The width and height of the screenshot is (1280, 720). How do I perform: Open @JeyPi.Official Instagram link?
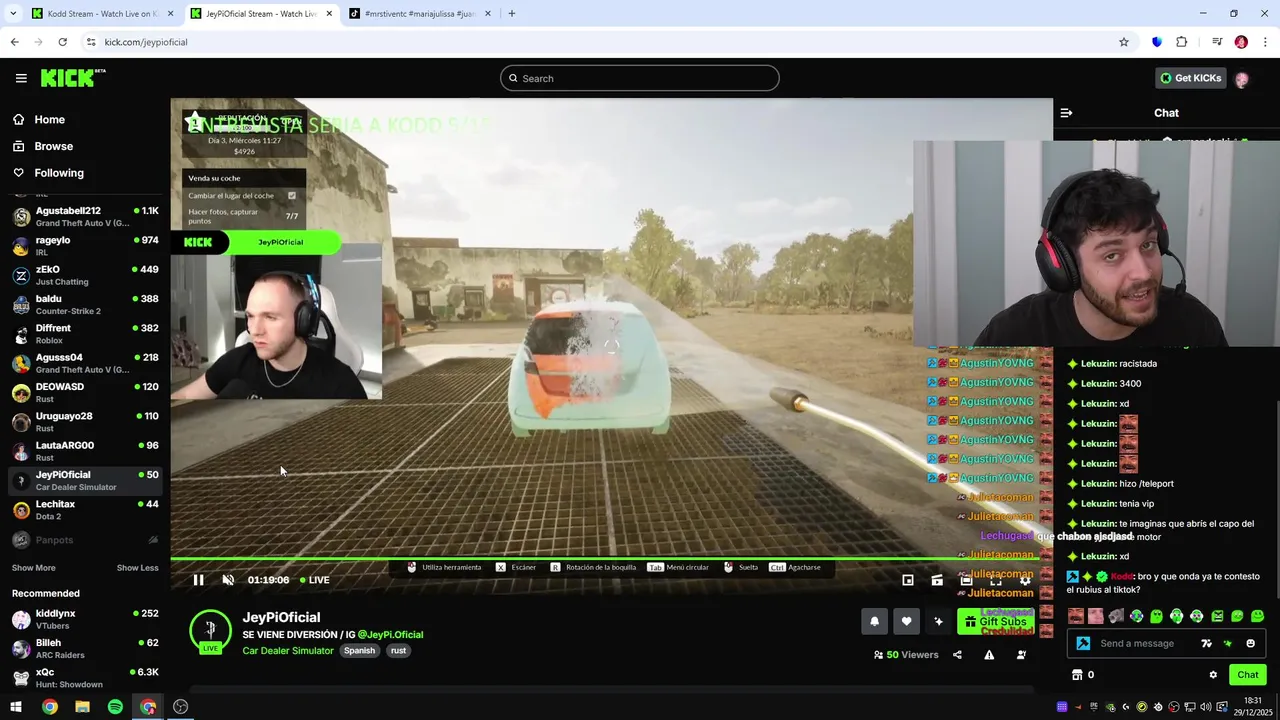coord(390,634)
